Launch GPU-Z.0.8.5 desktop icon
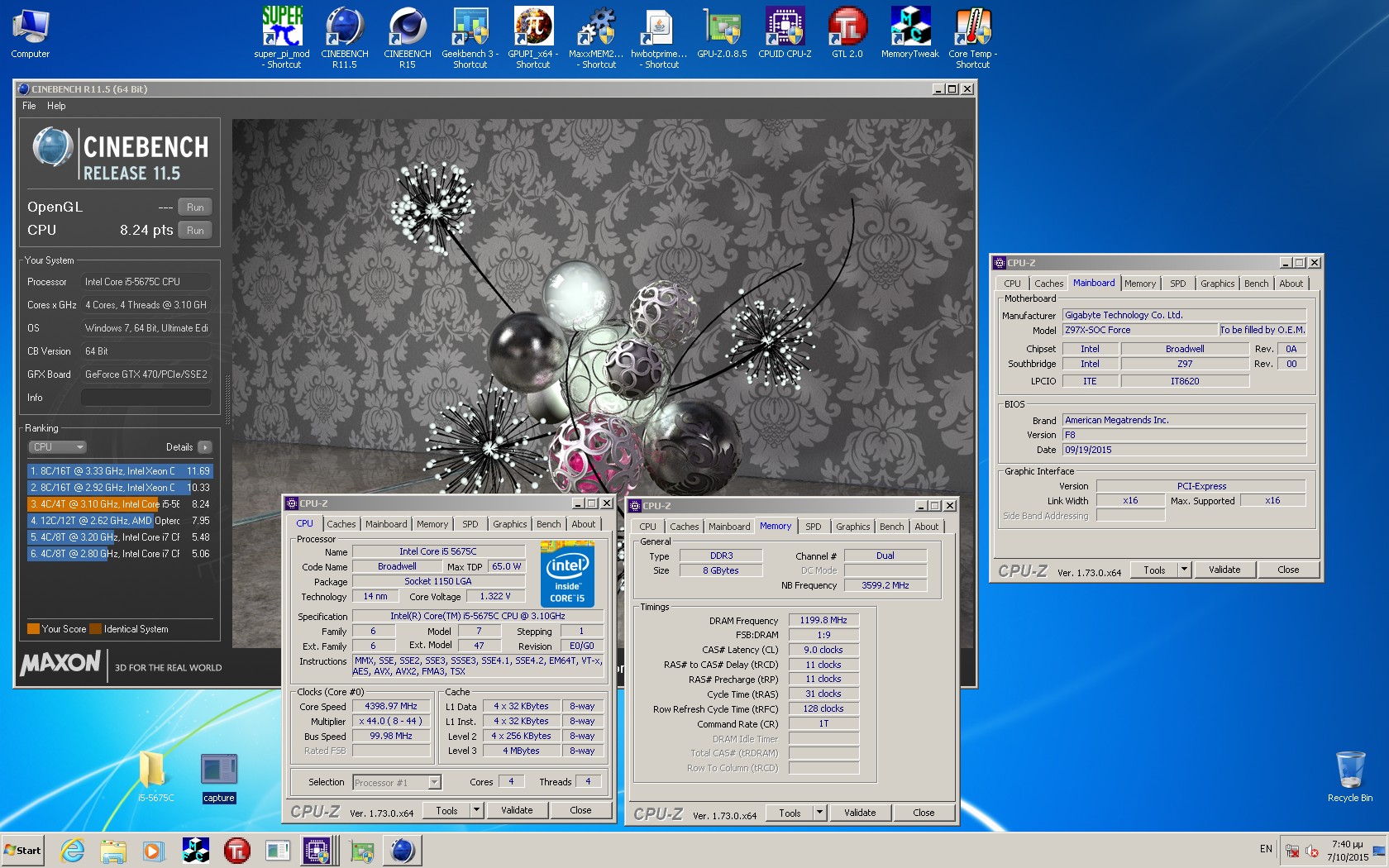Viewport: 1389px width, 868px height. coord(722,33)
